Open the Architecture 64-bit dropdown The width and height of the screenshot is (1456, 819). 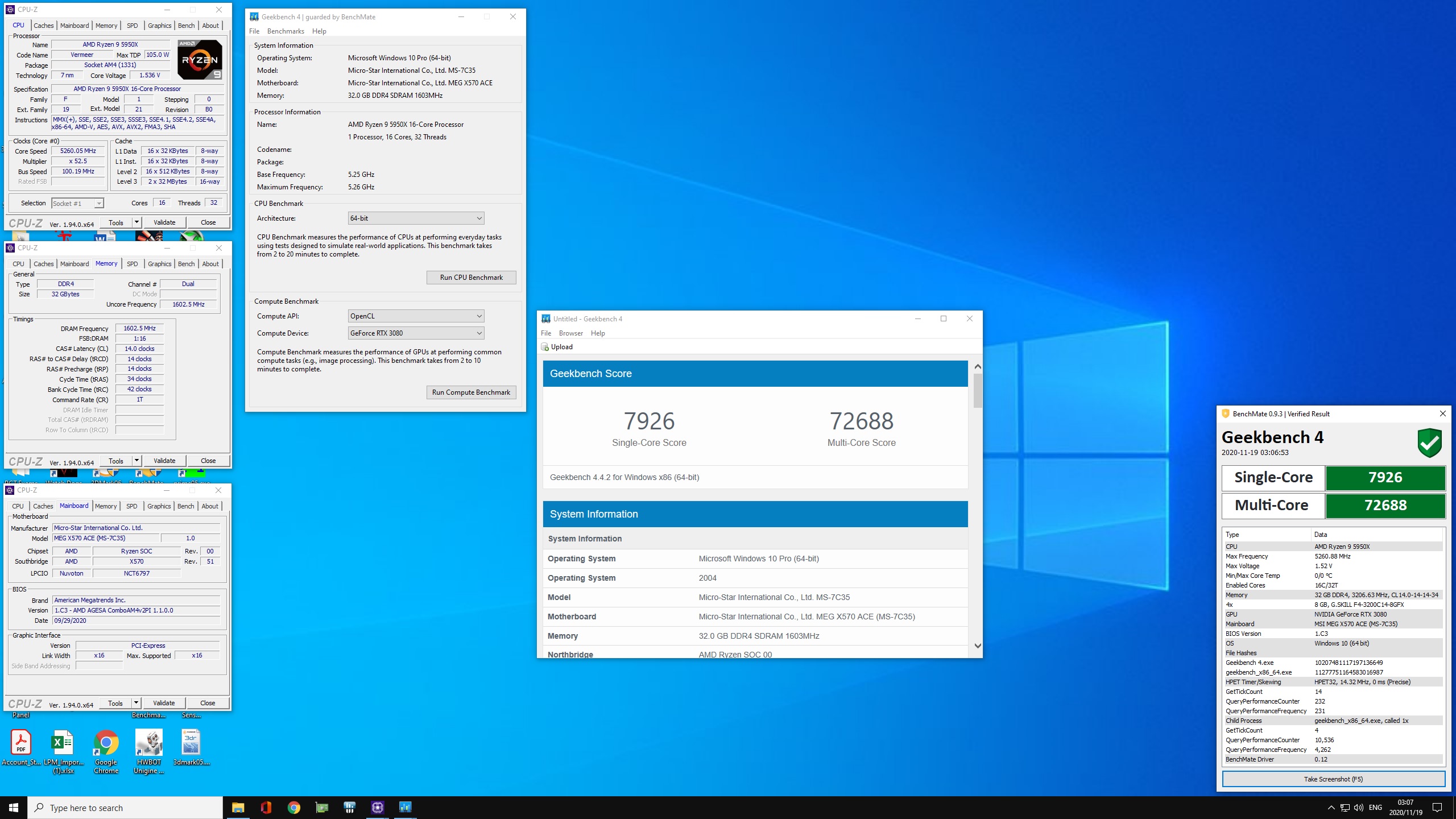pos(416,218)
